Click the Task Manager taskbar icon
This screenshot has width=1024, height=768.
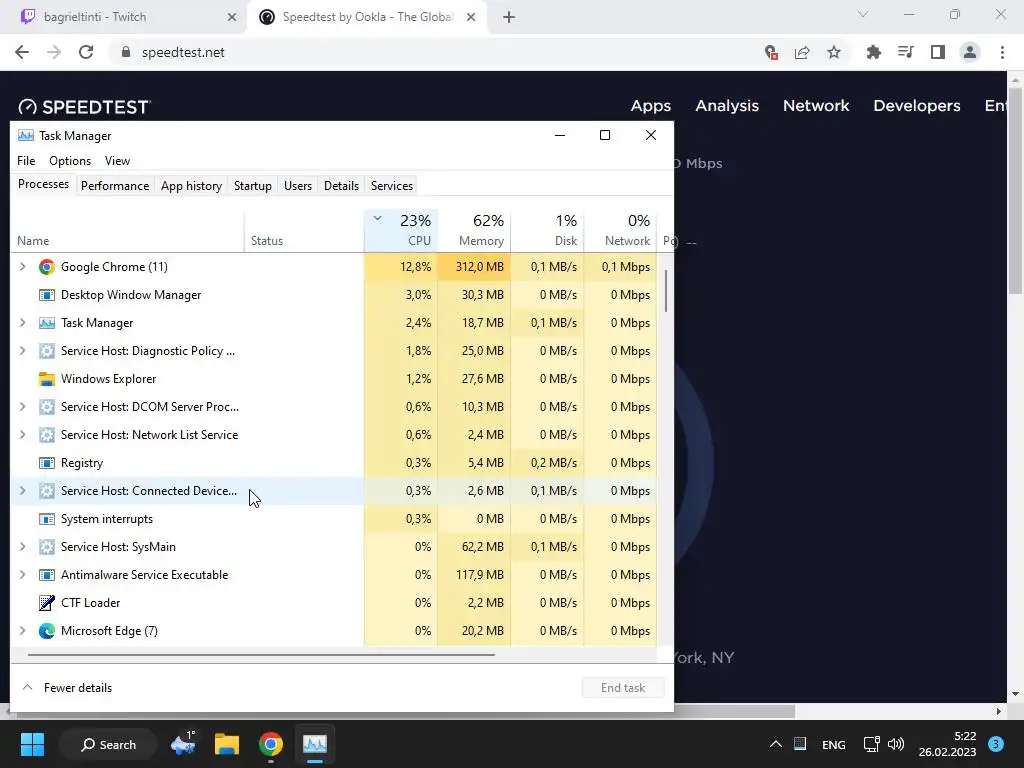point(315,744)
